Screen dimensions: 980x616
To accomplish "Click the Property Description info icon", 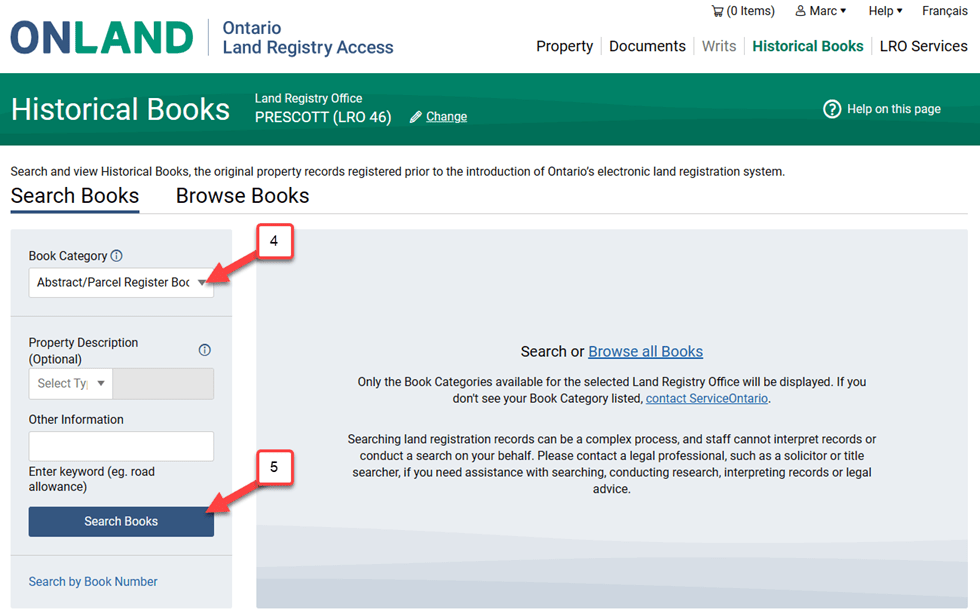I will (205, 350).
